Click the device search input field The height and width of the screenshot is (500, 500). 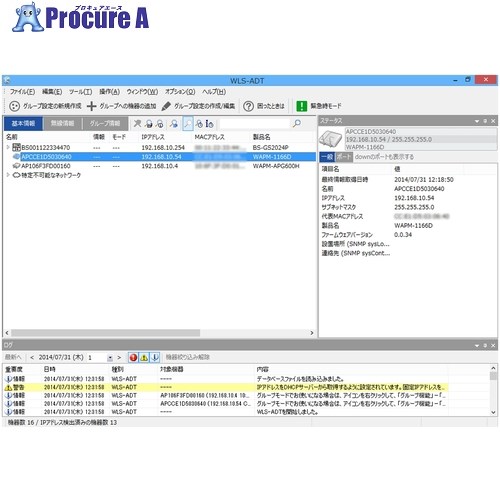[255, 124]
